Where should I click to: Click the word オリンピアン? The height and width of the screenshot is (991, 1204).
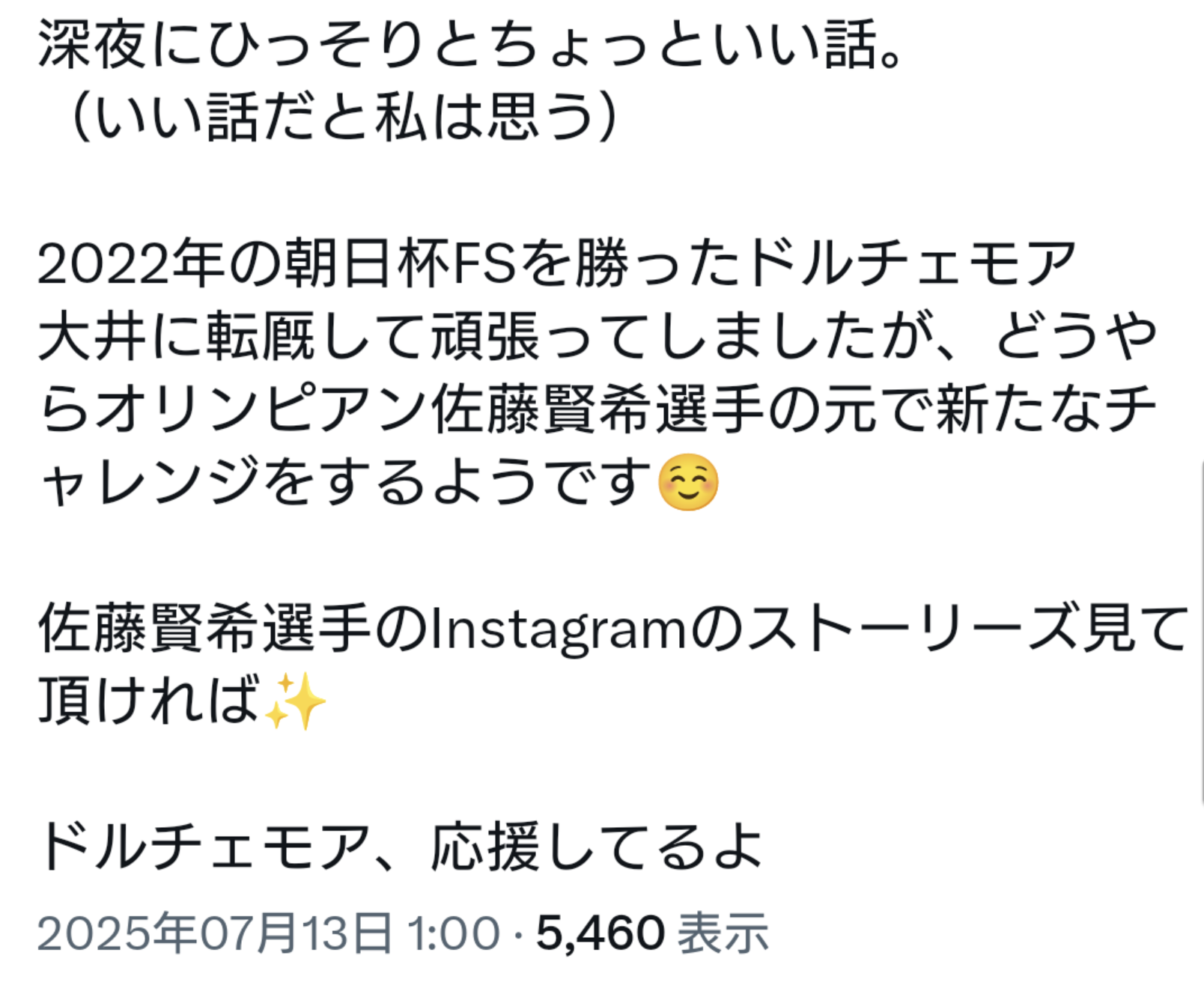click(263, 409)
